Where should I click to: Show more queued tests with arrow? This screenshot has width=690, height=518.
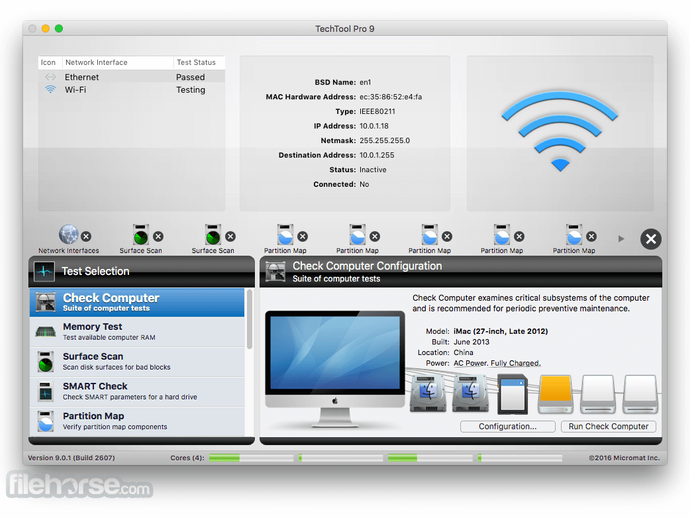click(621, 239)
